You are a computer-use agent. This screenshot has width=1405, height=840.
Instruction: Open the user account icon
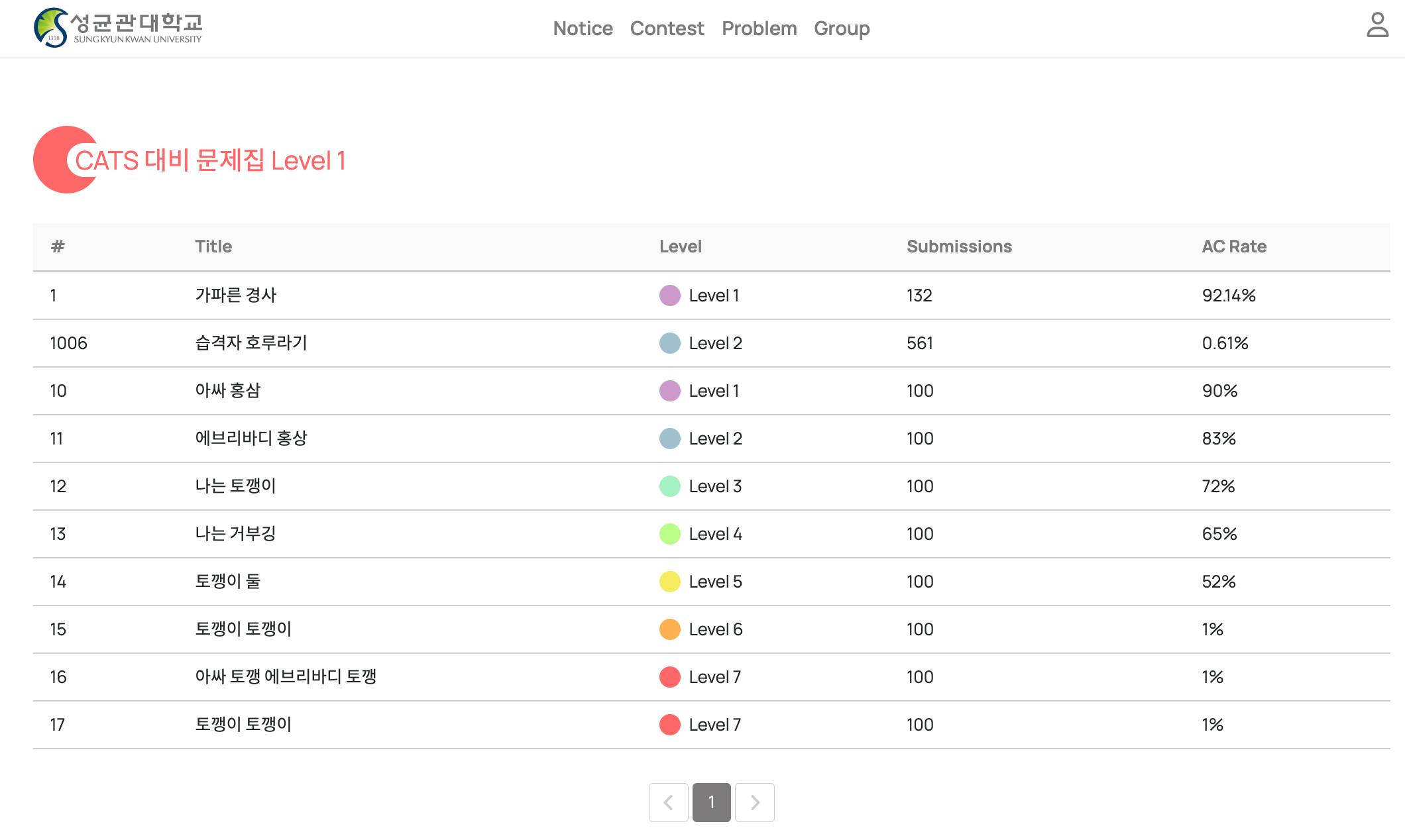pos(1377,28)
